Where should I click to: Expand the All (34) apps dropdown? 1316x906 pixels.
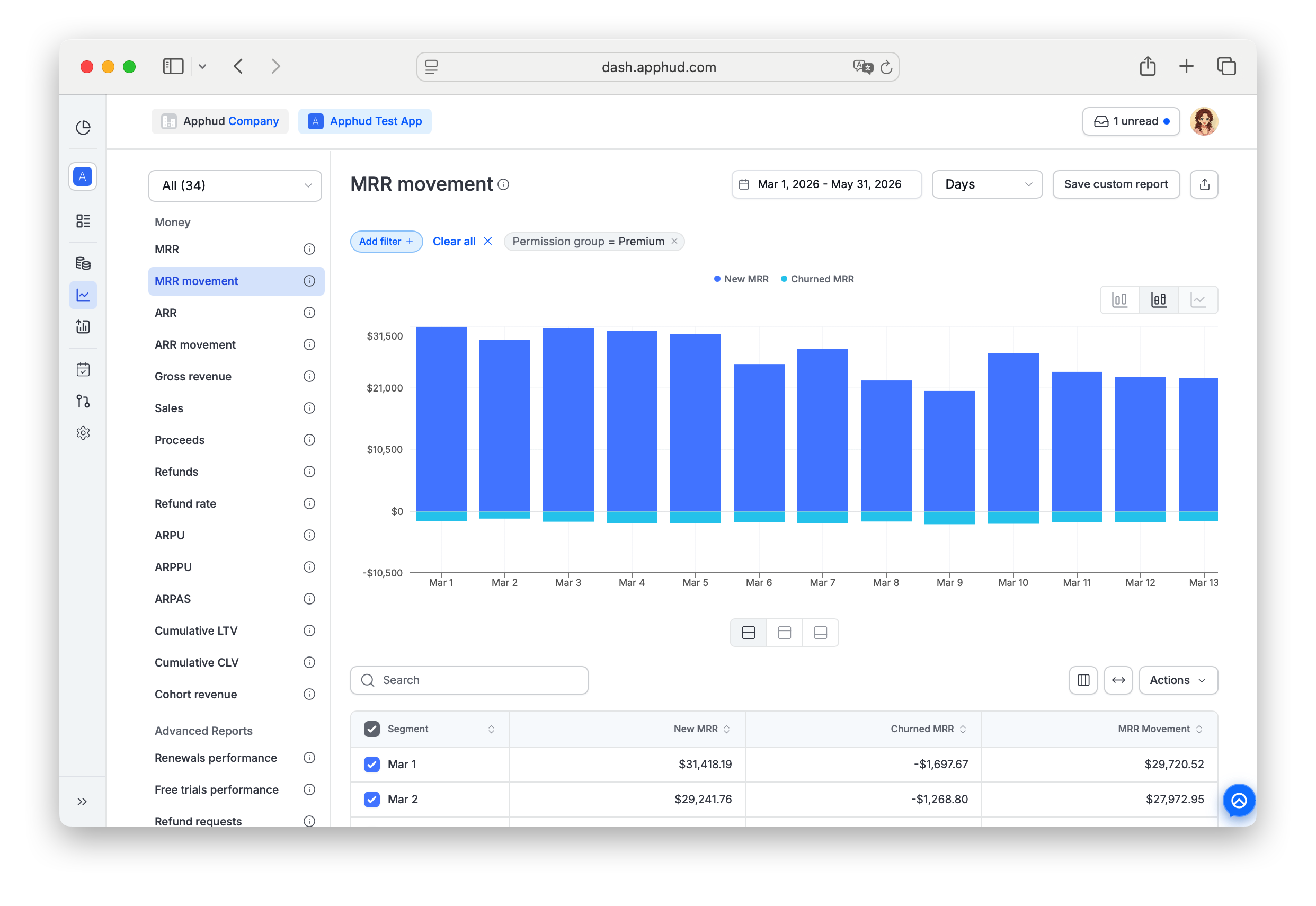pyautogui.click(x=235, y=185)
